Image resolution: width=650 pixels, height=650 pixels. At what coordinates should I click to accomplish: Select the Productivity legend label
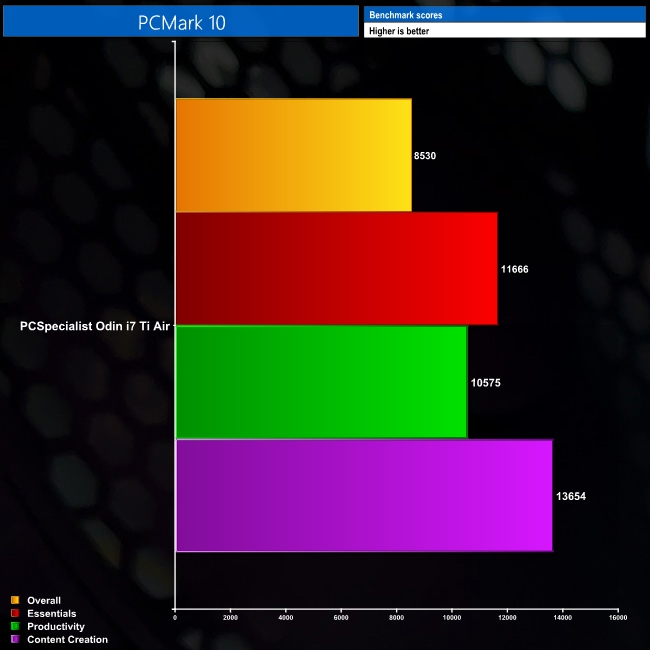(56, 626)
